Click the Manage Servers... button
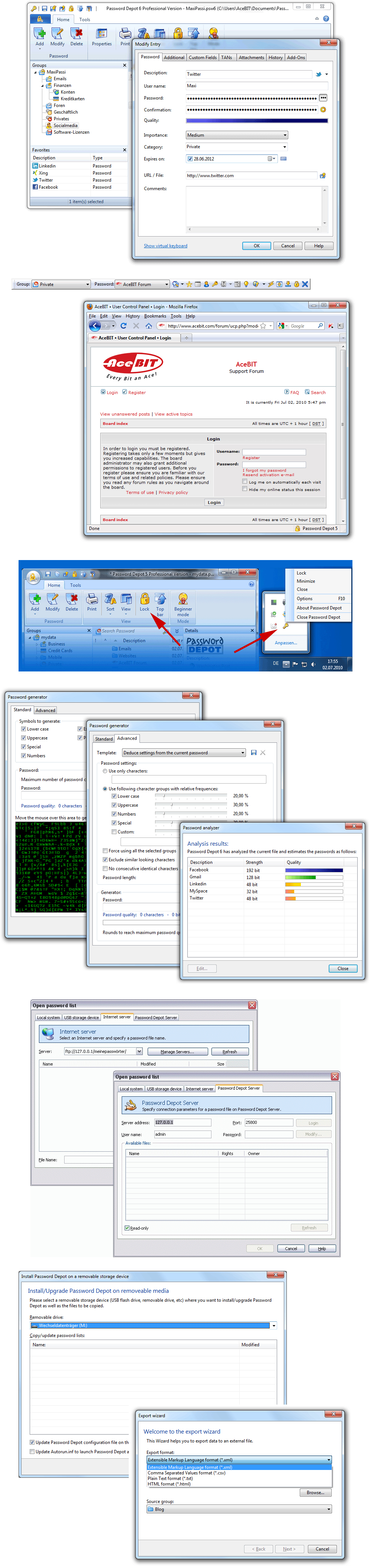Screen dimensions: 371x1568 [177, 1051]
